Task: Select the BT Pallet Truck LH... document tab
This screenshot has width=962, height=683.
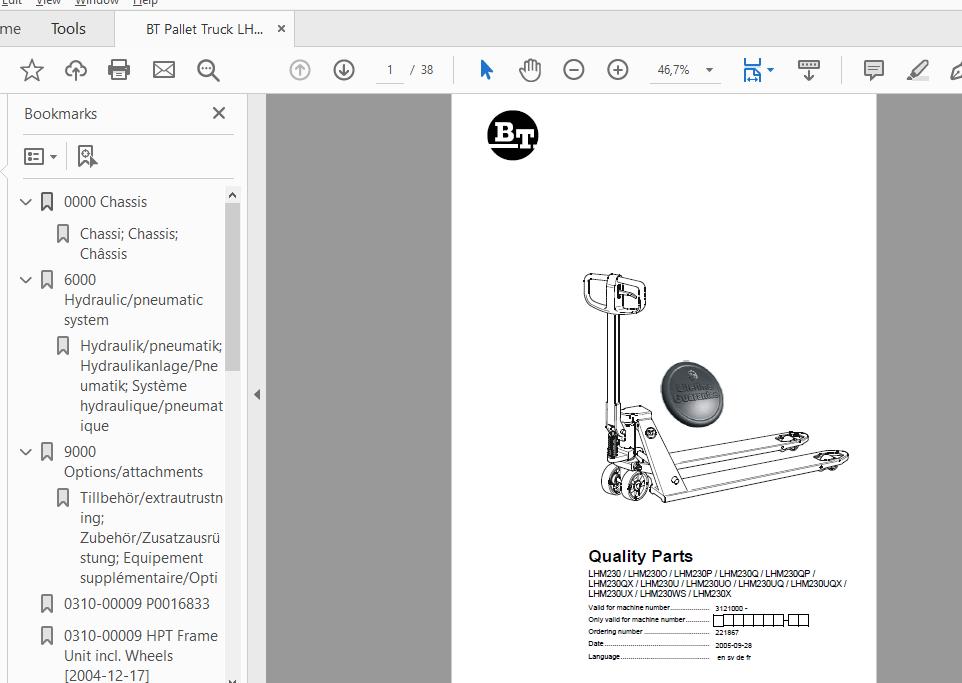Action: [204, 29]
